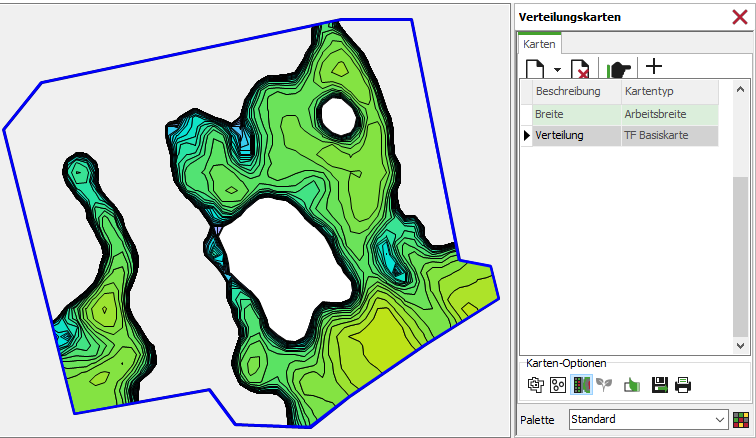Open the color palette grid swatch
Viewport: 756px width, 438px height.
[741, 419]
